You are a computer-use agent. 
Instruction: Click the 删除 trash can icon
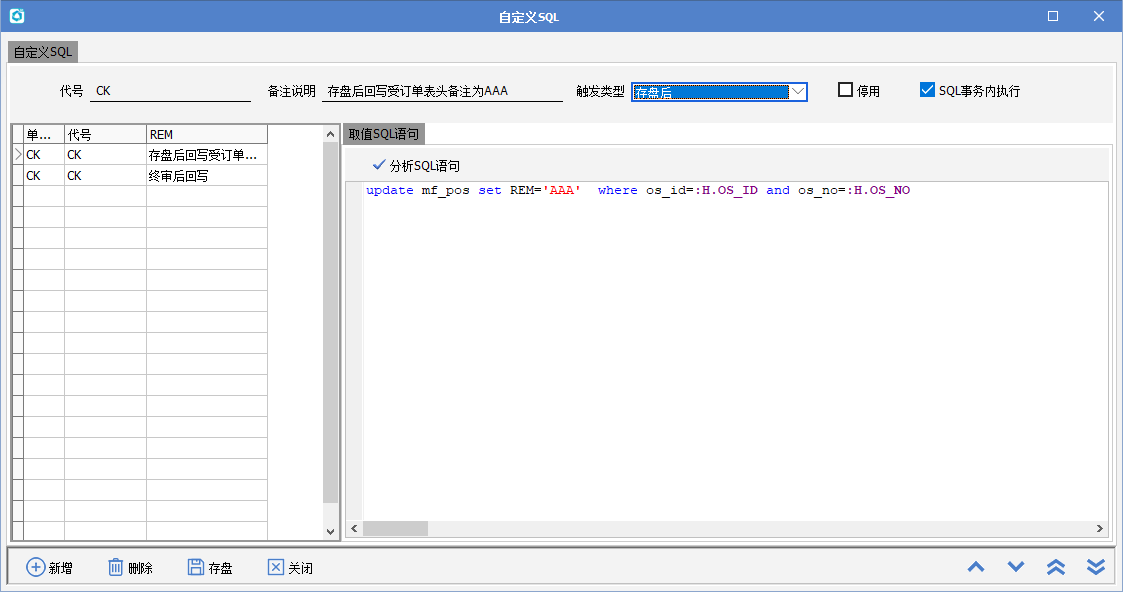[x=116, y=567]
